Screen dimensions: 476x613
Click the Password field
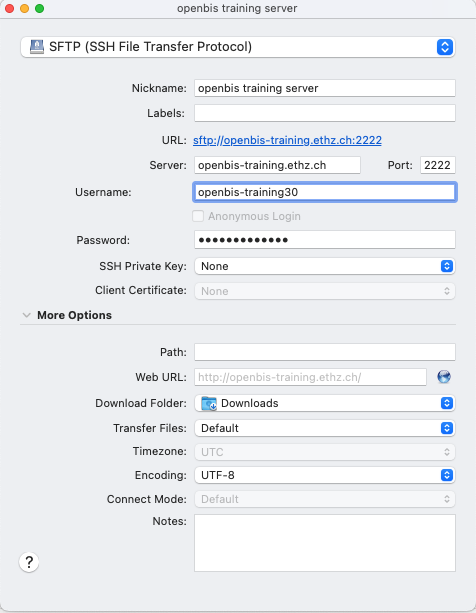324,240
